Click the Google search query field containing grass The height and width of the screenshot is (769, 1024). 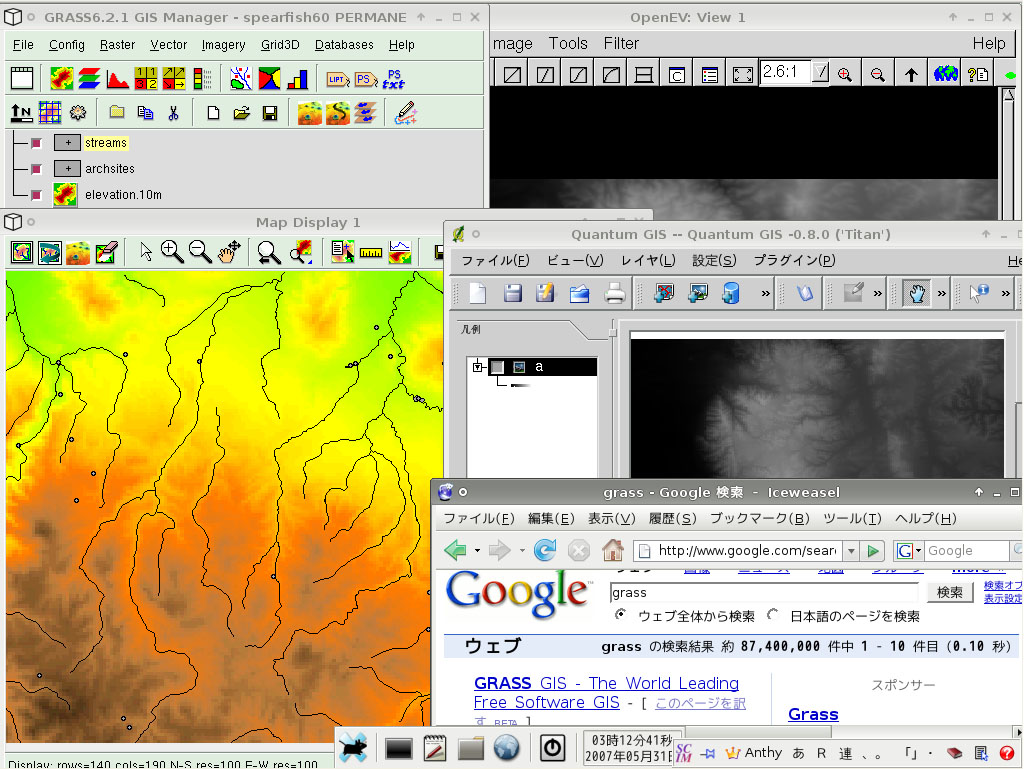point(763,592)
